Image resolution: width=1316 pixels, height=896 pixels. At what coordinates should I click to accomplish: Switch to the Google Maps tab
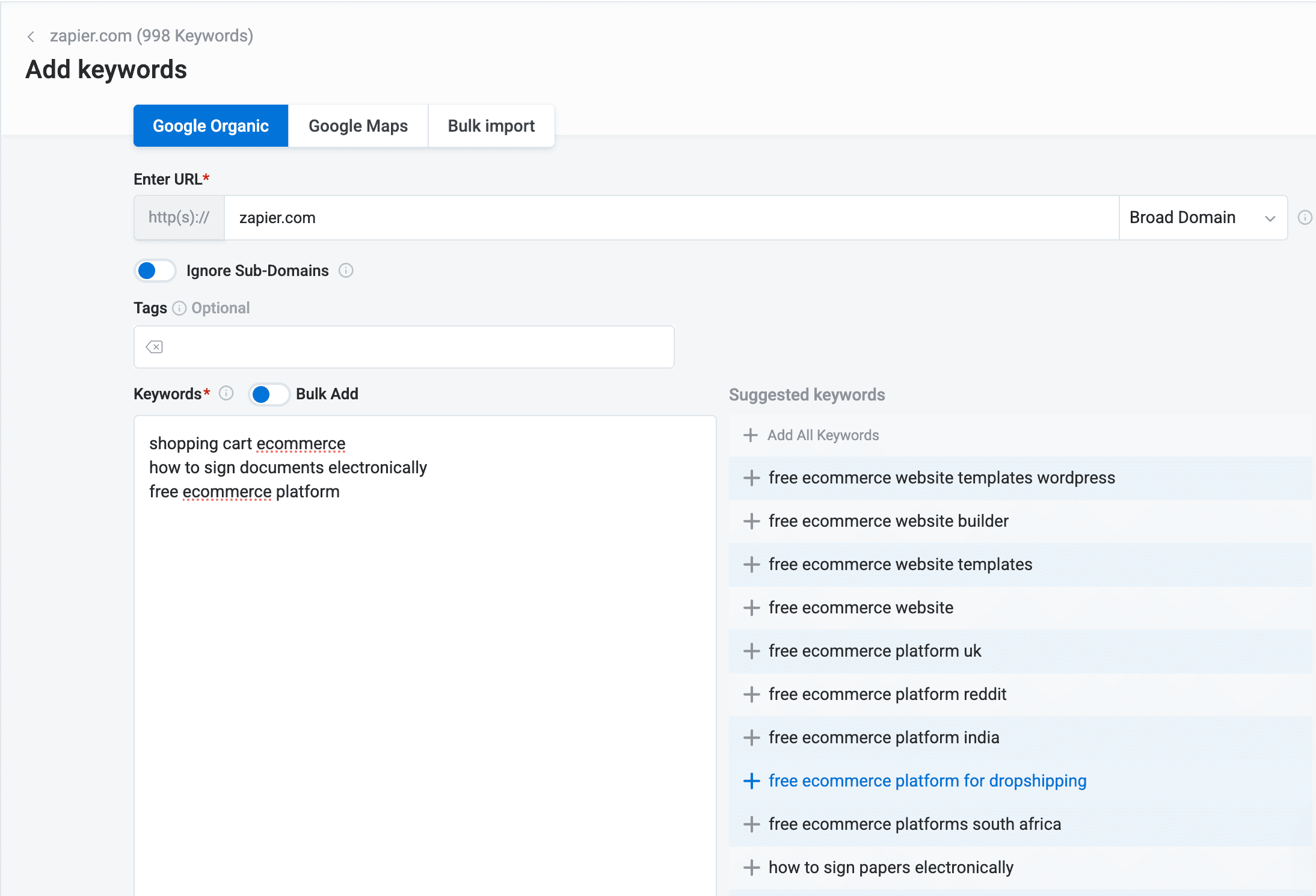358,125
